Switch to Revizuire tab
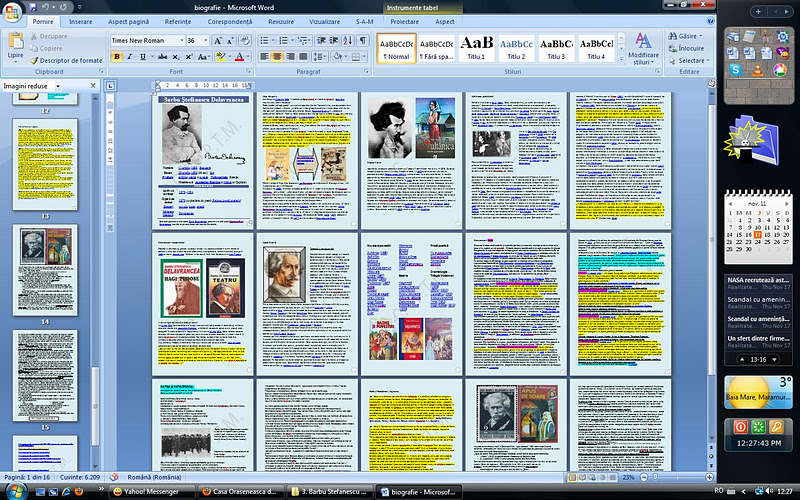The height and width of the screenshot is (500, 800). click(x=281, y=21)
